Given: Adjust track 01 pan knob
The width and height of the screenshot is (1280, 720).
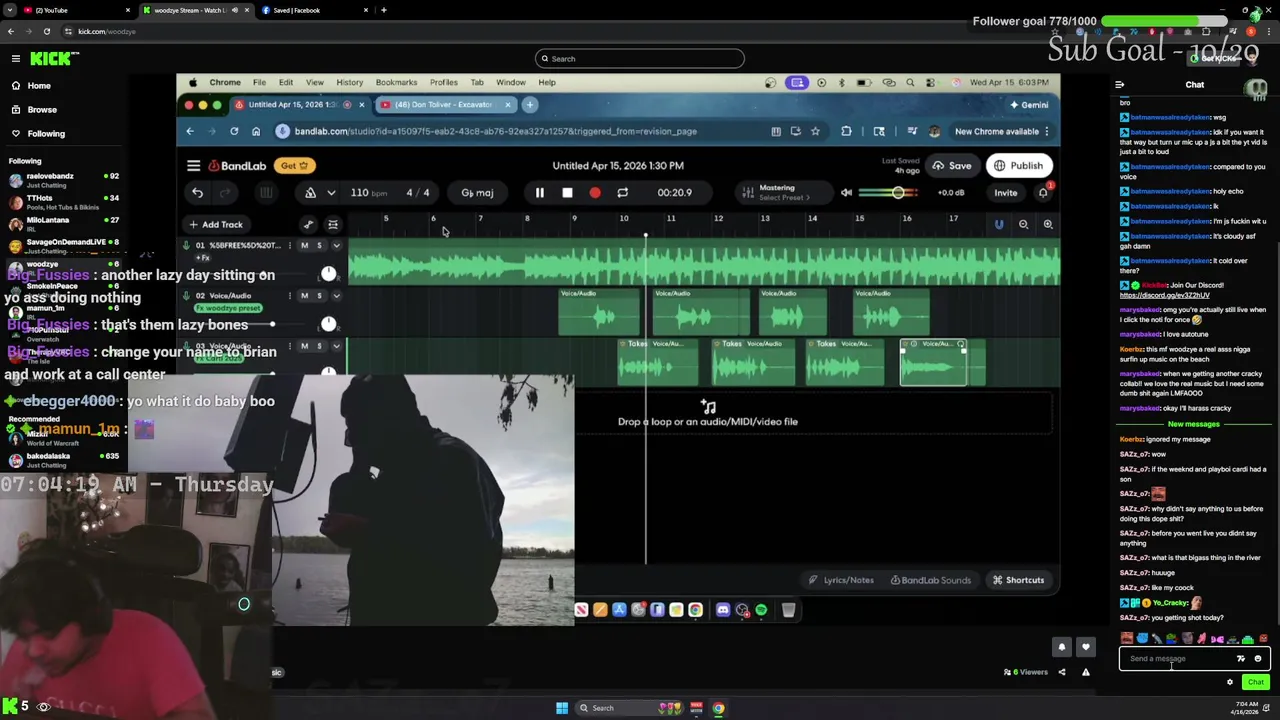Looking at the screenshot, I should point(328,273).
